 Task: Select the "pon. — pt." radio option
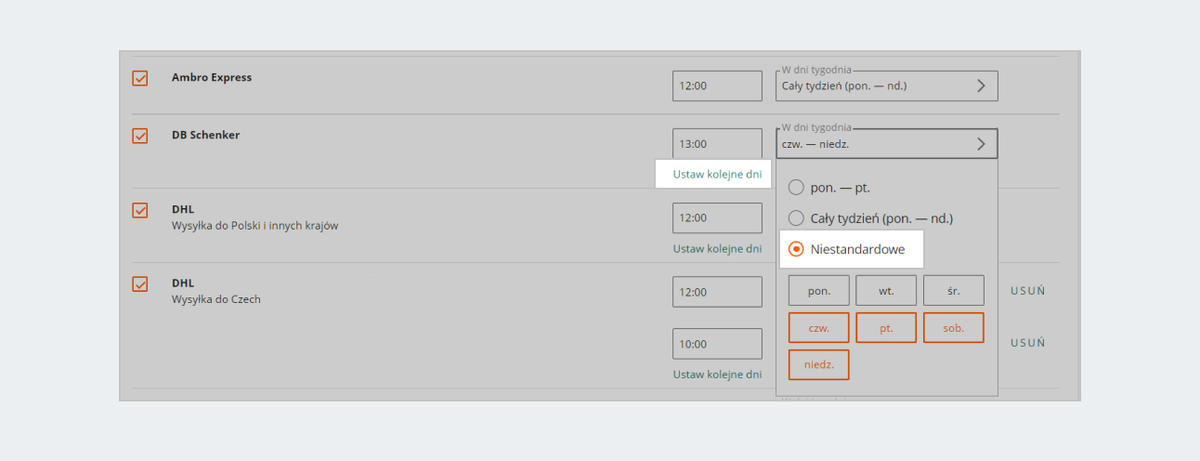tap(797, 187)
